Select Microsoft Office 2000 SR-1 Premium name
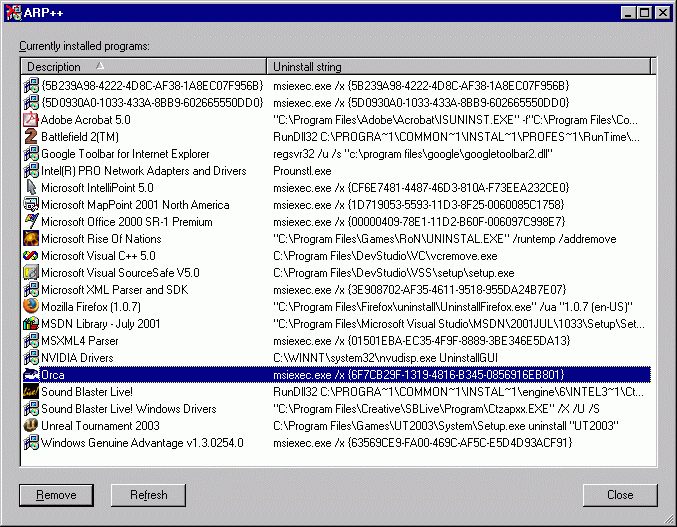This screenshot has height=527, width=677. point(127,221)
